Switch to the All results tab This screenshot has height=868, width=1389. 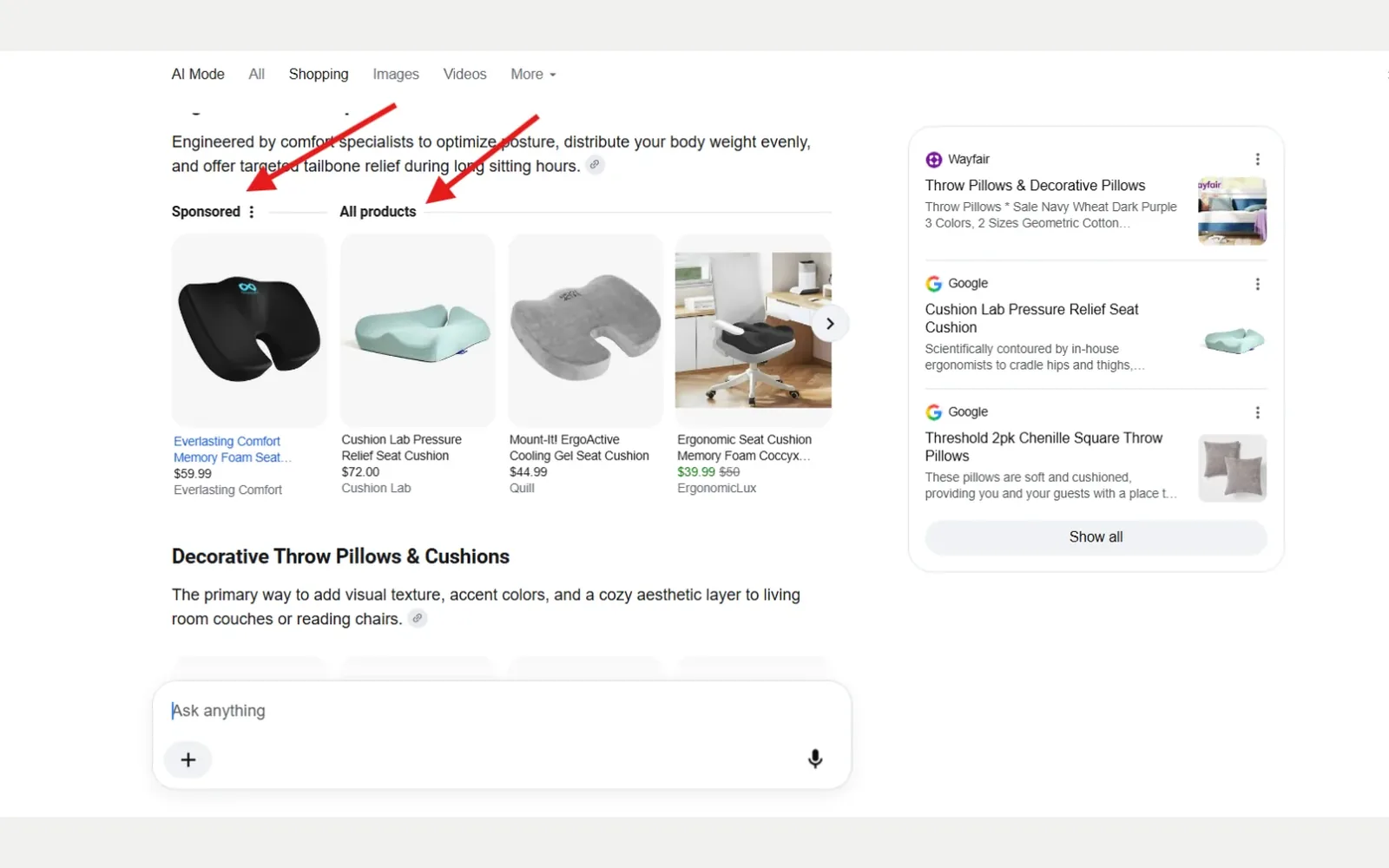point(256,75)
